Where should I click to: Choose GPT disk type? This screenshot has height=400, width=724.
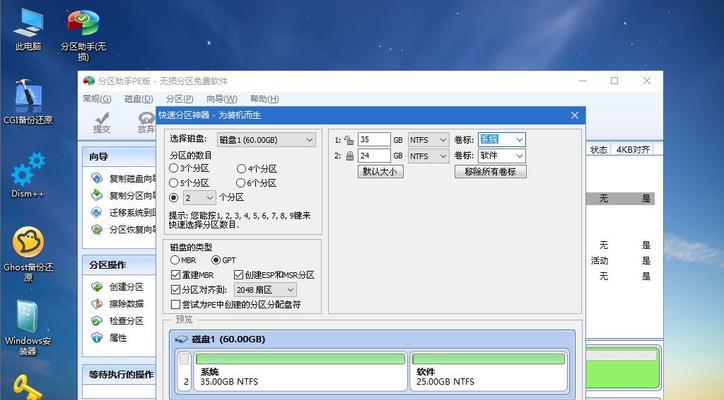click(216, 260)
